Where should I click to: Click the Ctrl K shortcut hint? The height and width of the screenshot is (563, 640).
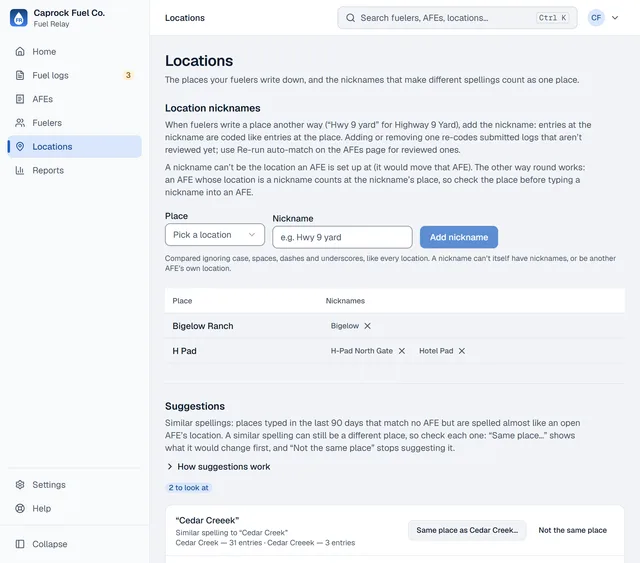tap(552, 18)
